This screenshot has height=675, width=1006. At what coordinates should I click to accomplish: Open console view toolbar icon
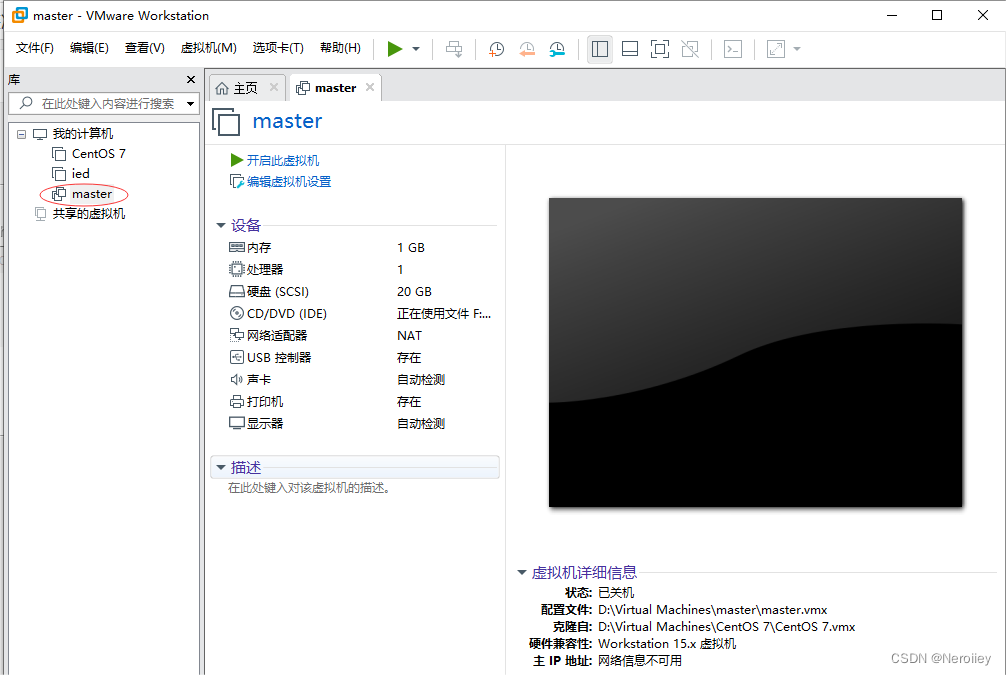pyautogui.click(x=733, y=49)
